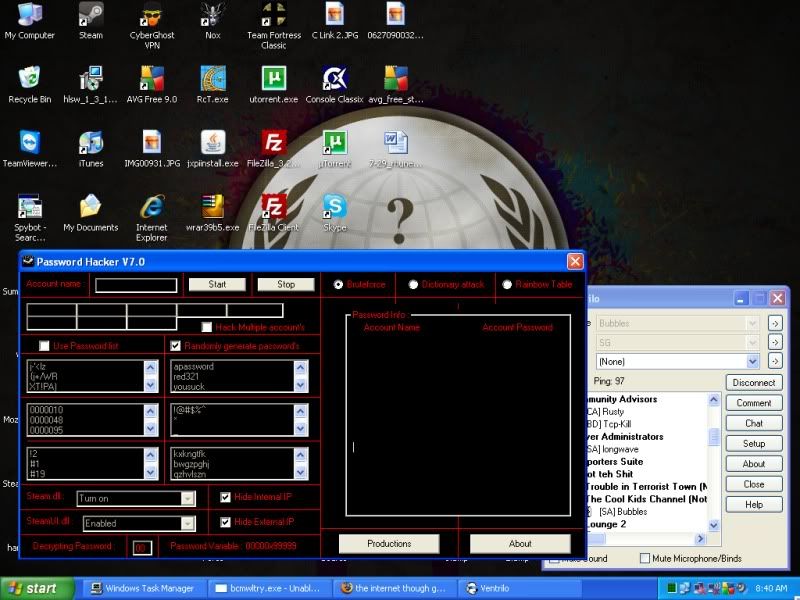Select the avg_free_st installer icon

point(395,85)
